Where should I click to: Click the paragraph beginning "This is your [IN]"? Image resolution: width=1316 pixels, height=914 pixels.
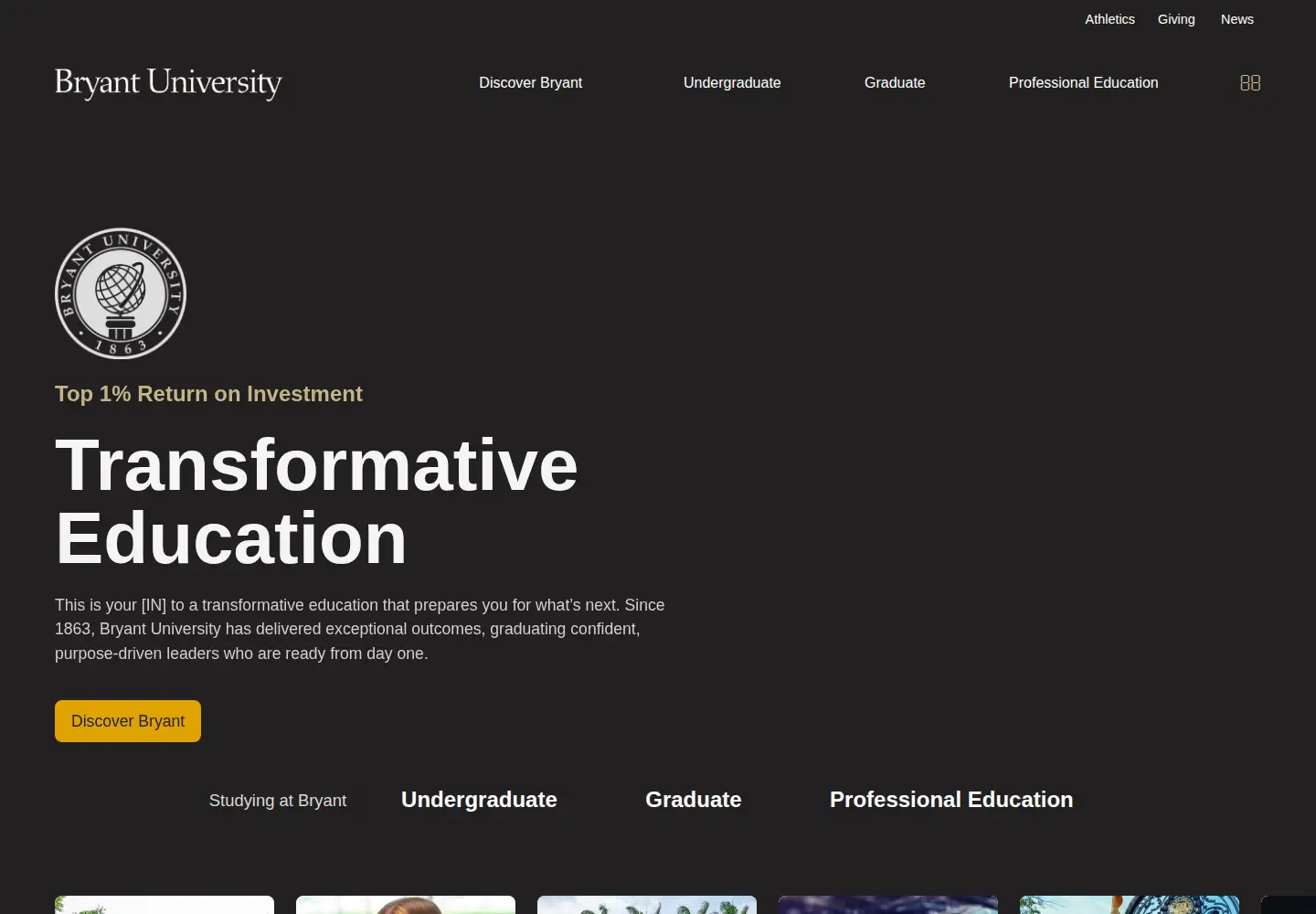click(x=360, y=629)
